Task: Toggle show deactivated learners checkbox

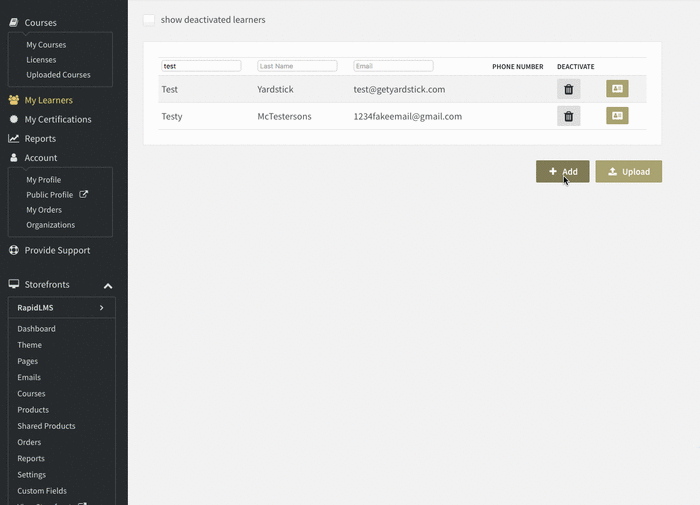Action: pyautogui.click(x=149, y=20)
